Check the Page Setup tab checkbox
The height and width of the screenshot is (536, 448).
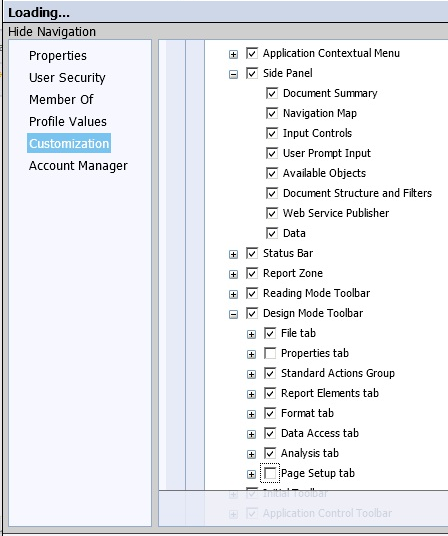(x=270, y=473)
